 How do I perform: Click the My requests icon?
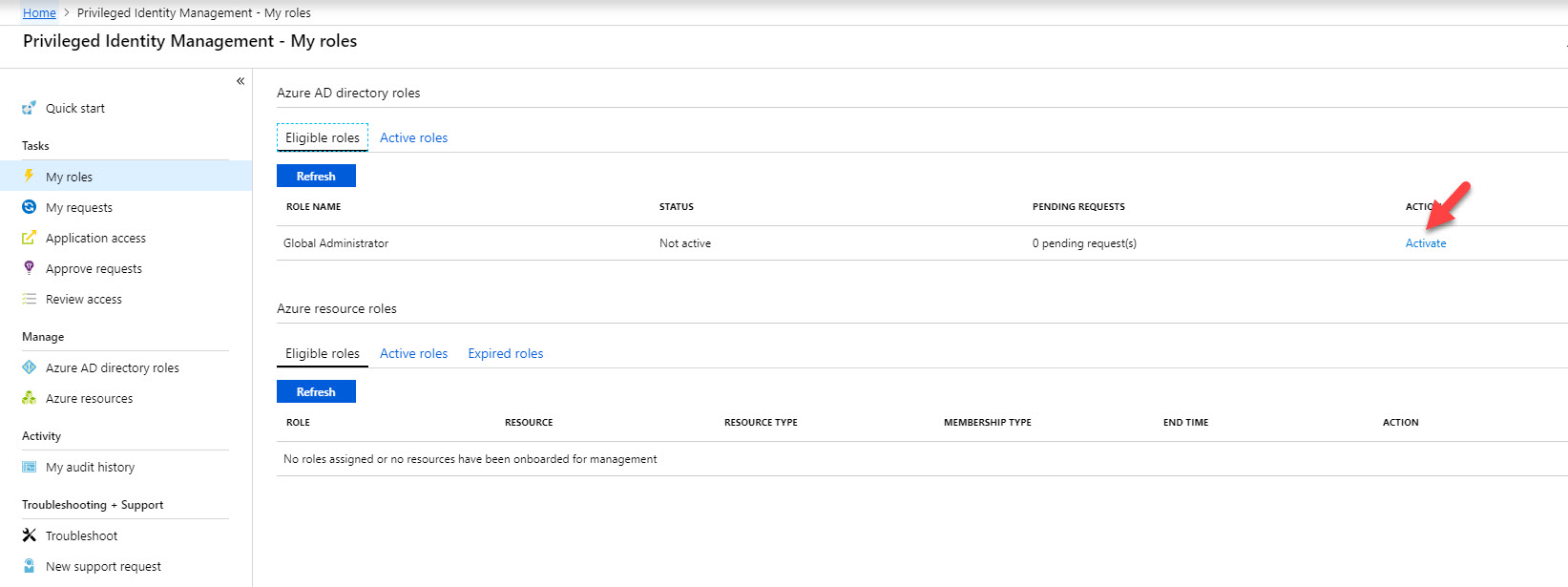pyautogui.click(x=29, y=207)
